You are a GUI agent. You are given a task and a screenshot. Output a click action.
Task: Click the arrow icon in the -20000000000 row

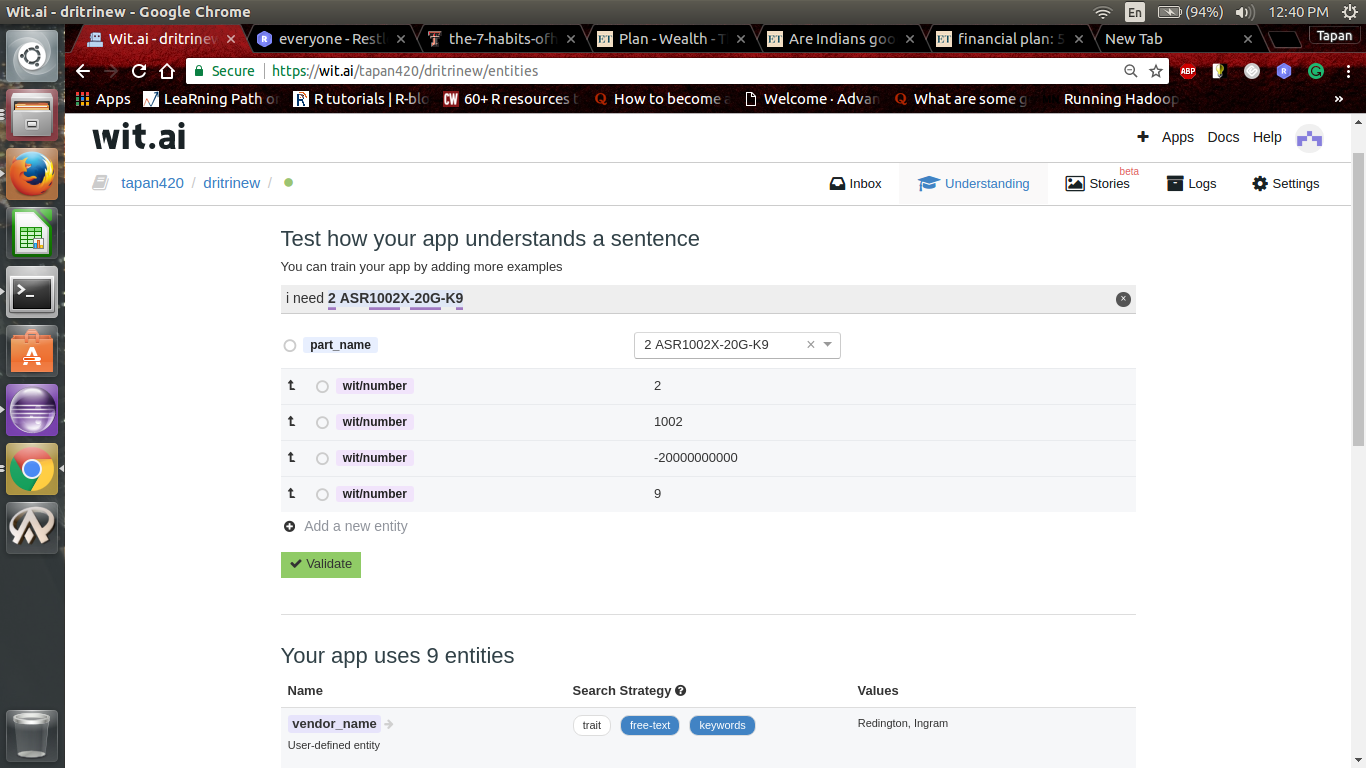292,457
